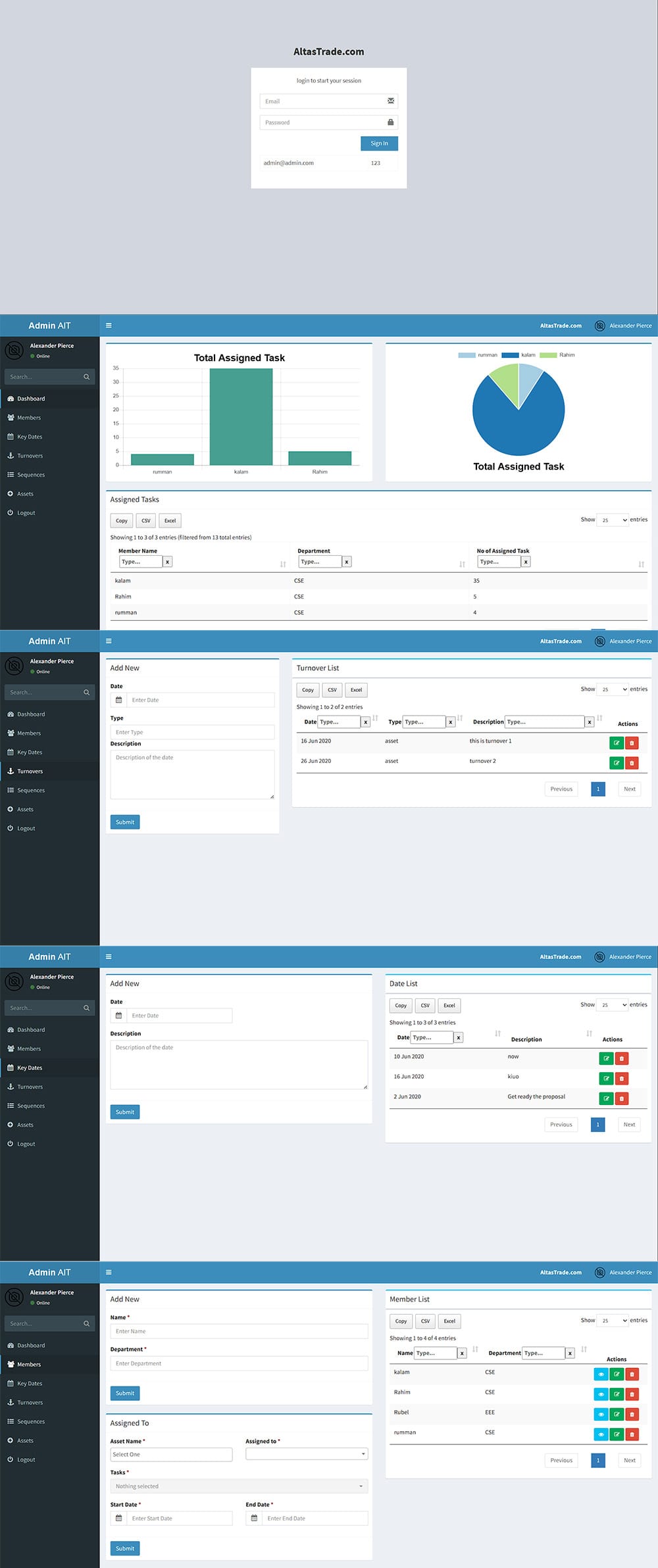This screenshot has height=1568, width=658.
Task: Expand the 'Assigned to' dropdown
Action: pyautogui.click(x=306, y=1454)
